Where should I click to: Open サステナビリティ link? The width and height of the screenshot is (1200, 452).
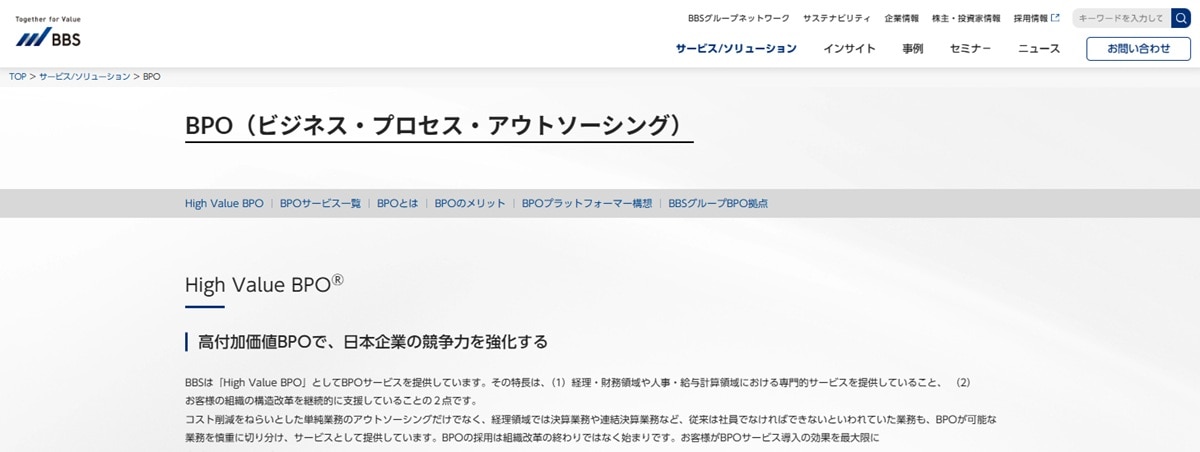[837, 18]
